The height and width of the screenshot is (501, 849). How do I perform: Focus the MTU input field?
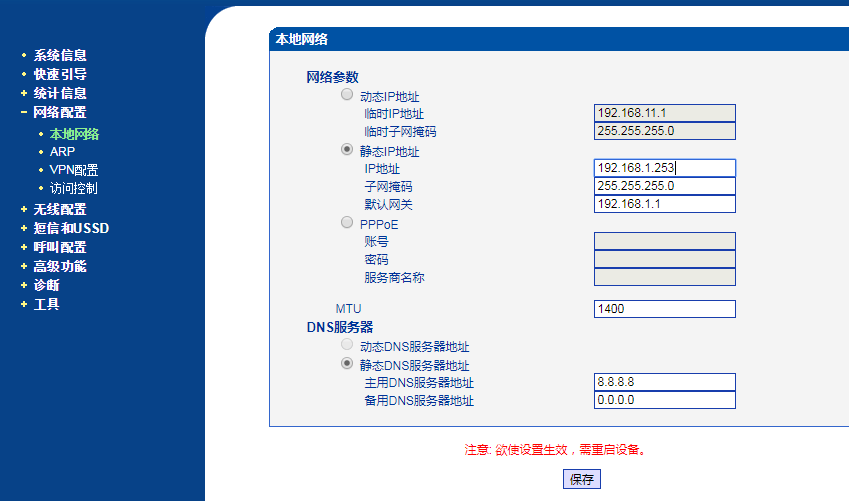click(x=664, y=309)
